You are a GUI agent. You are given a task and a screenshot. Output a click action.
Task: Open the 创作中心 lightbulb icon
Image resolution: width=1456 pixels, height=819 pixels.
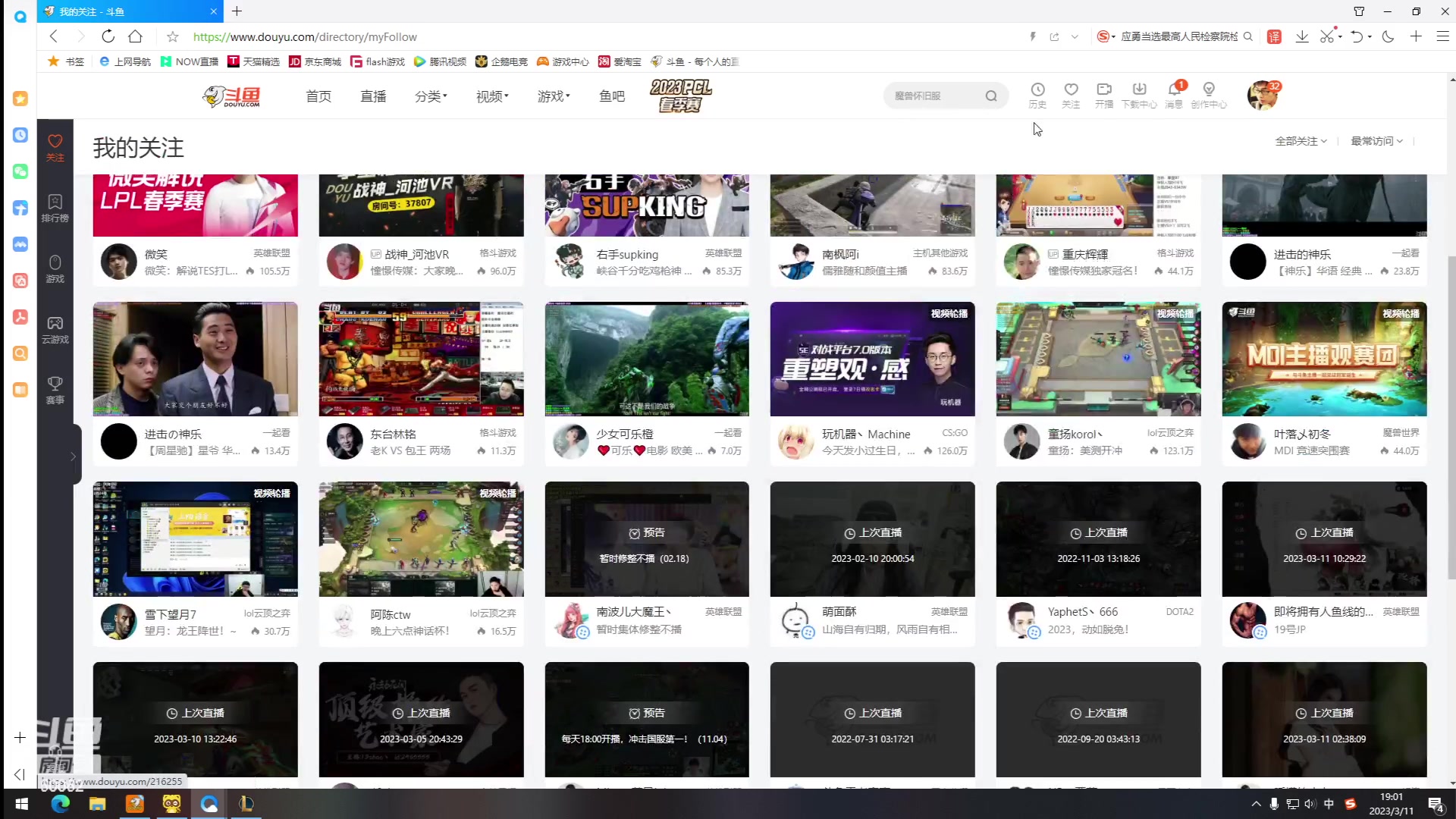1209,95
